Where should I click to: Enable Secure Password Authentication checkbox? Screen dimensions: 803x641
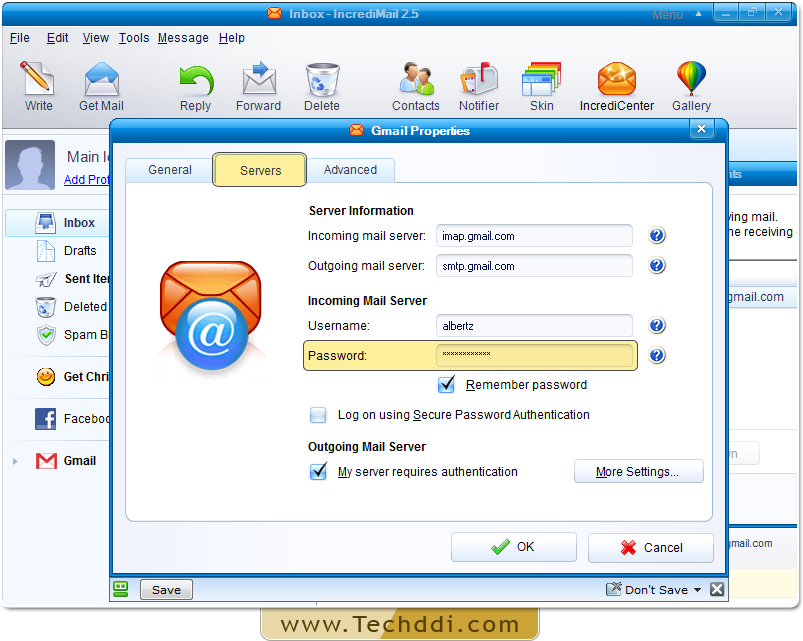pos(318,415)
